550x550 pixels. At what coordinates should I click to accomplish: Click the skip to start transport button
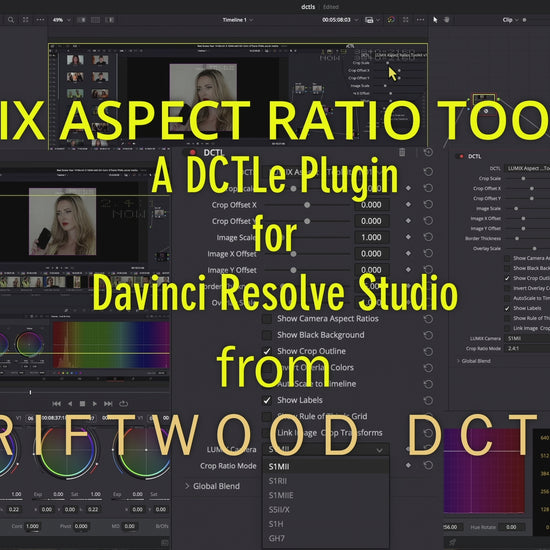56,404
